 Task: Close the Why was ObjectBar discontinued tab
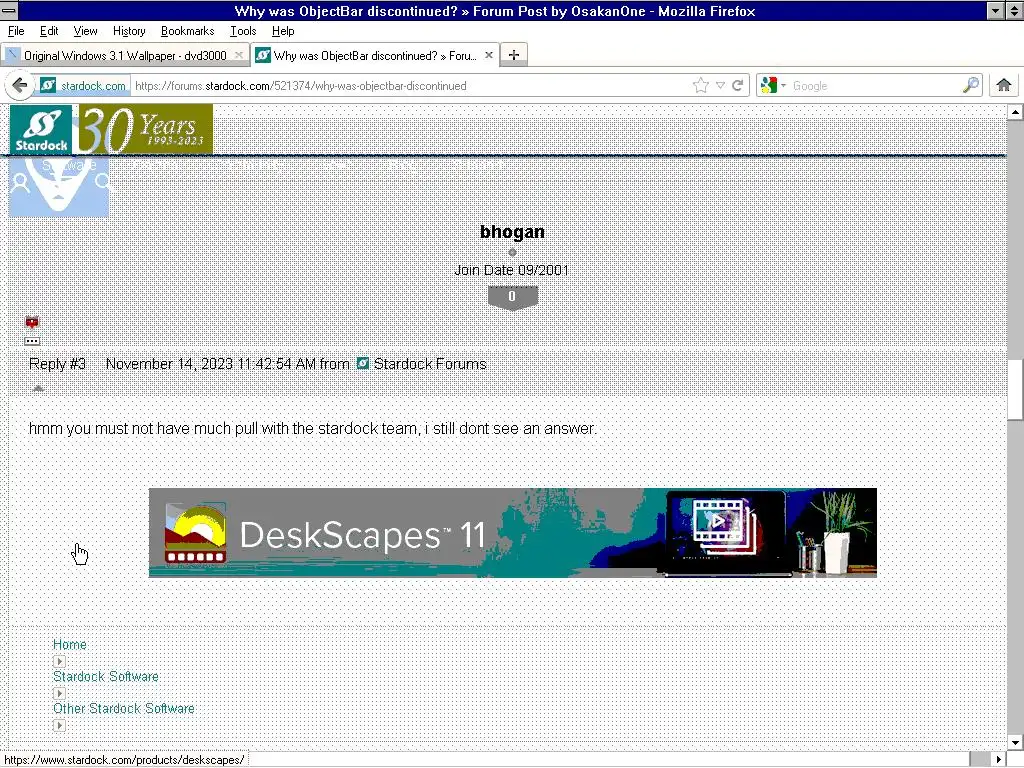click(488, 56)
